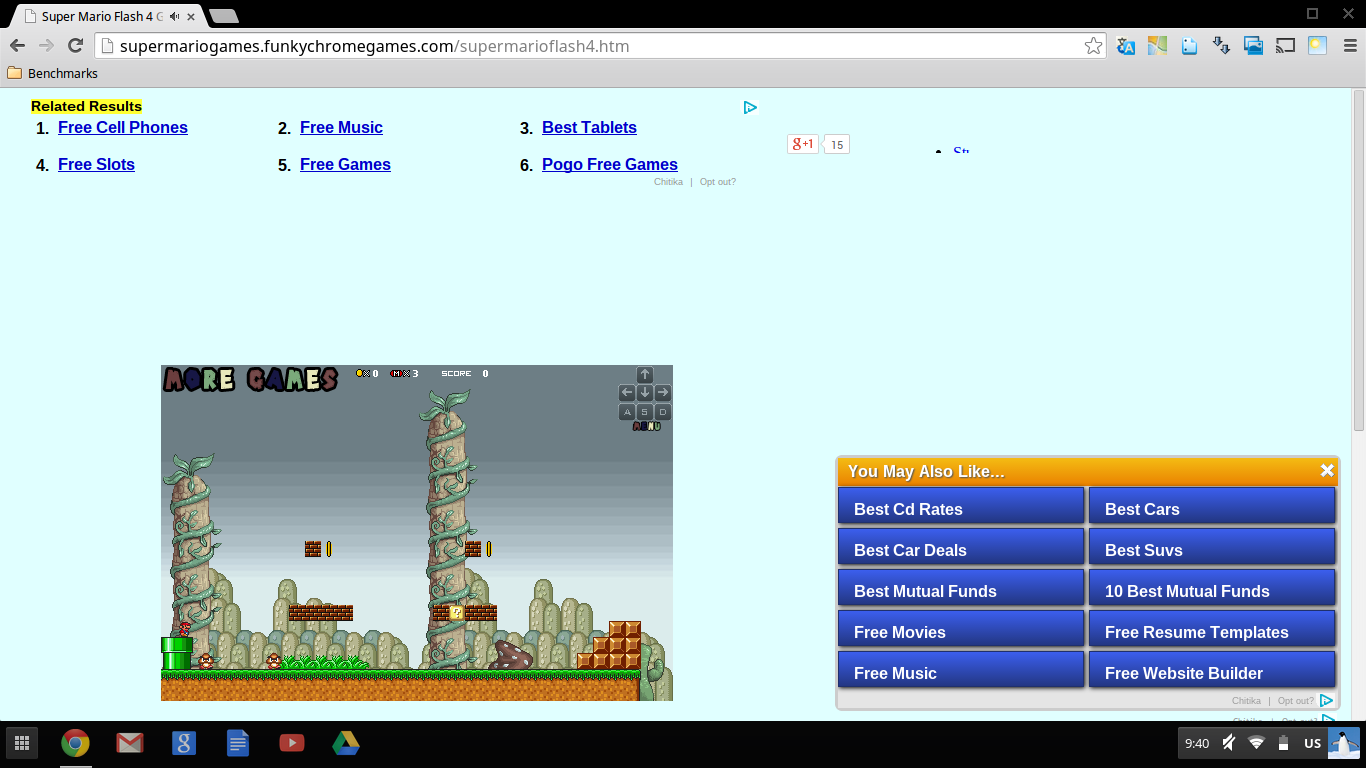This screenshot has width=1366, height=768.
Task: Click the 10 Best Mutual Funds button
Action: 1212,588
